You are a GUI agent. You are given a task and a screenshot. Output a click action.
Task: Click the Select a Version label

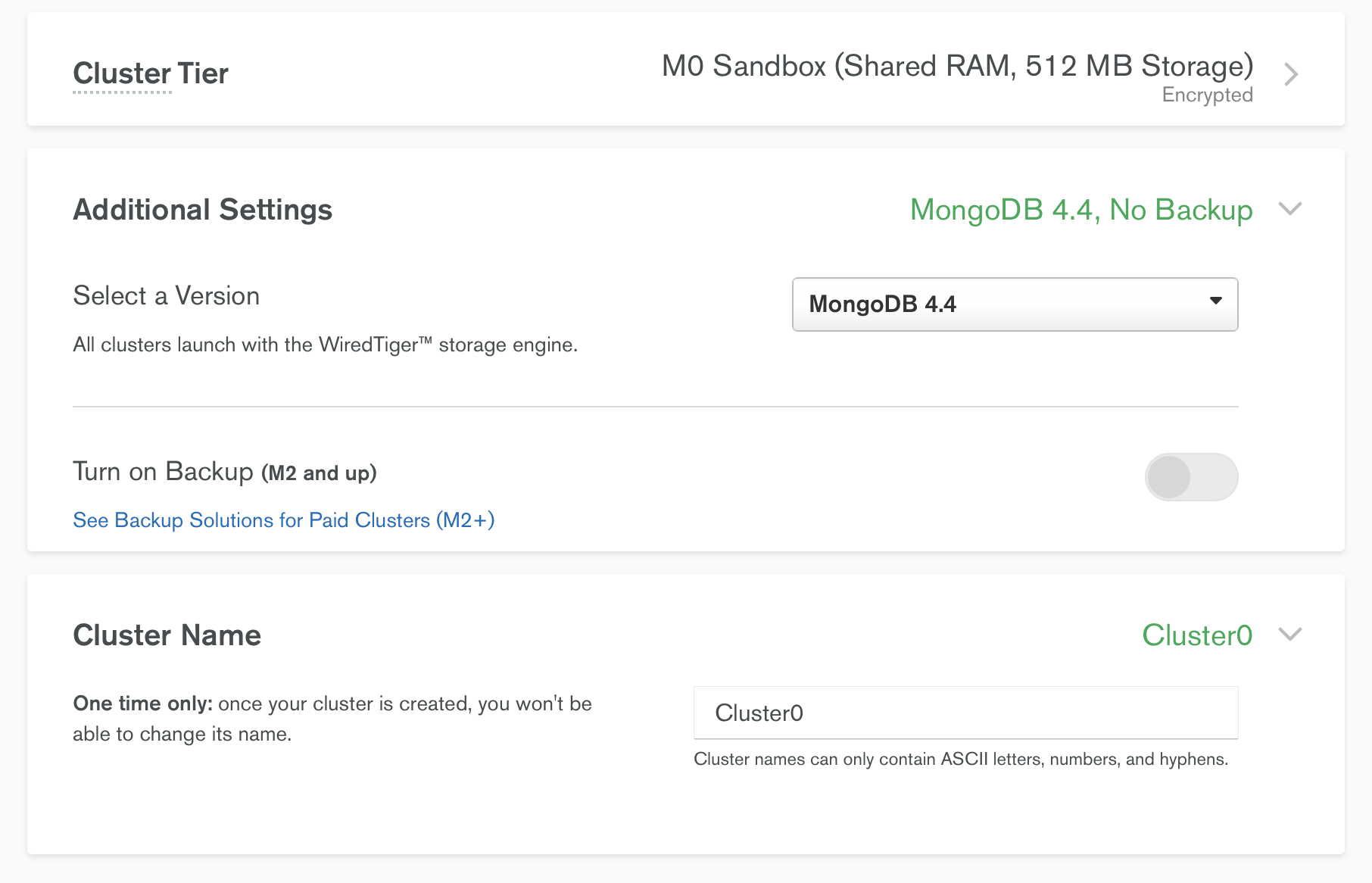tap(166, 295)
